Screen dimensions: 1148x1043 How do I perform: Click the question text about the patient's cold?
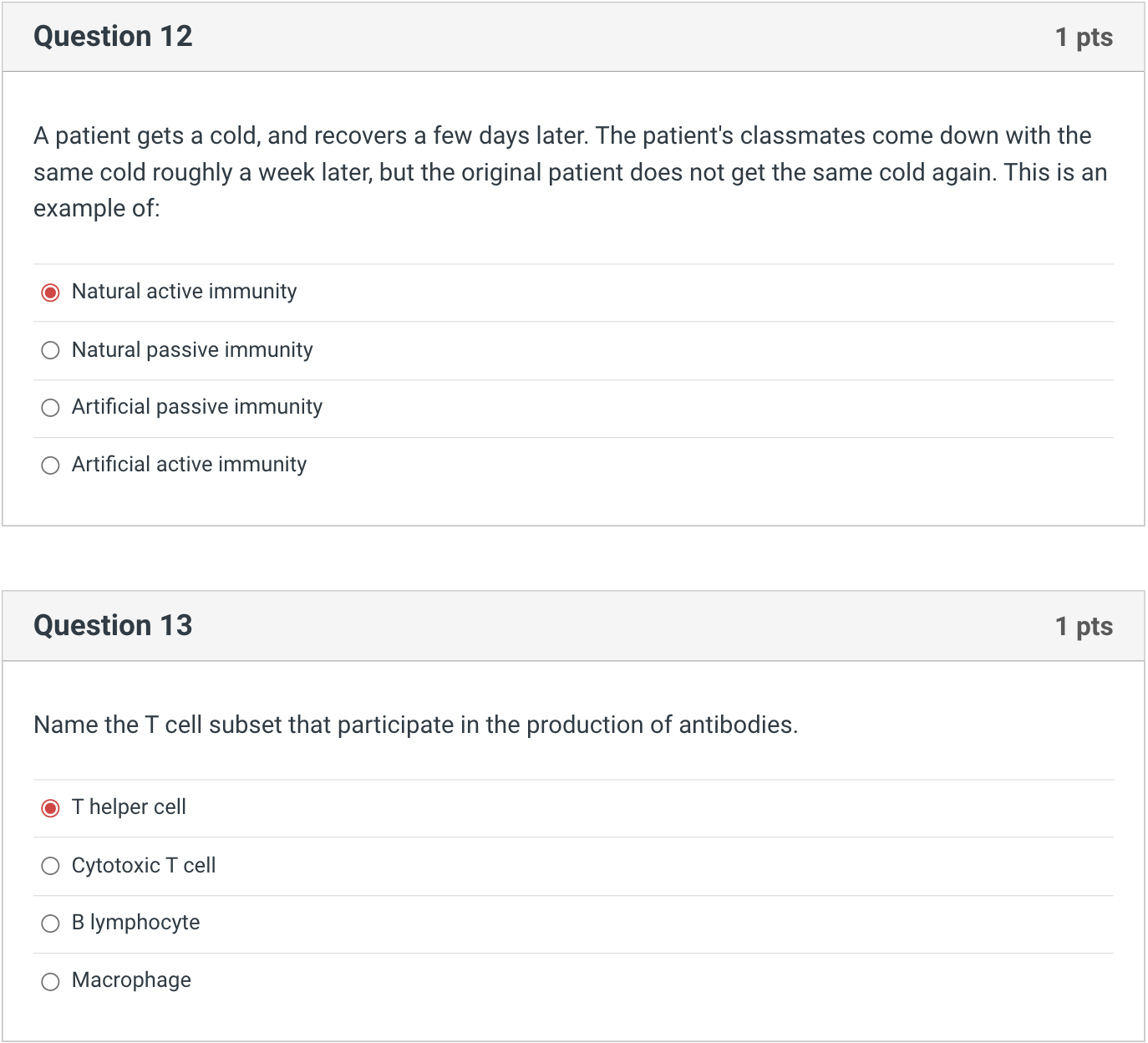(570, 171)
